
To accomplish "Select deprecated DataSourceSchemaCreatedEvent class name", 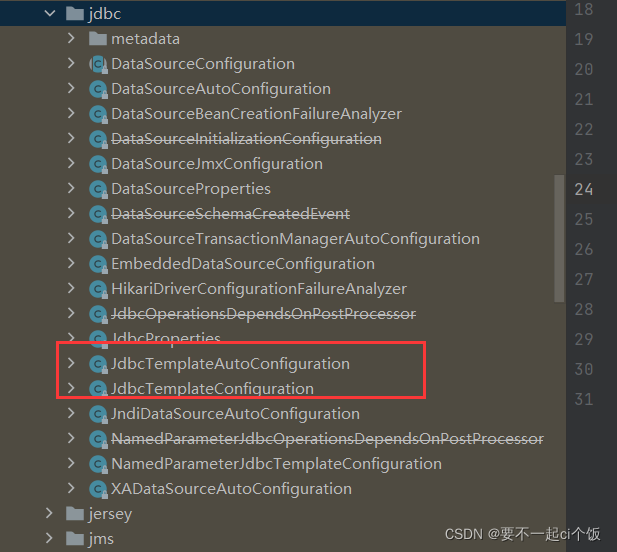I will point(231,214).
